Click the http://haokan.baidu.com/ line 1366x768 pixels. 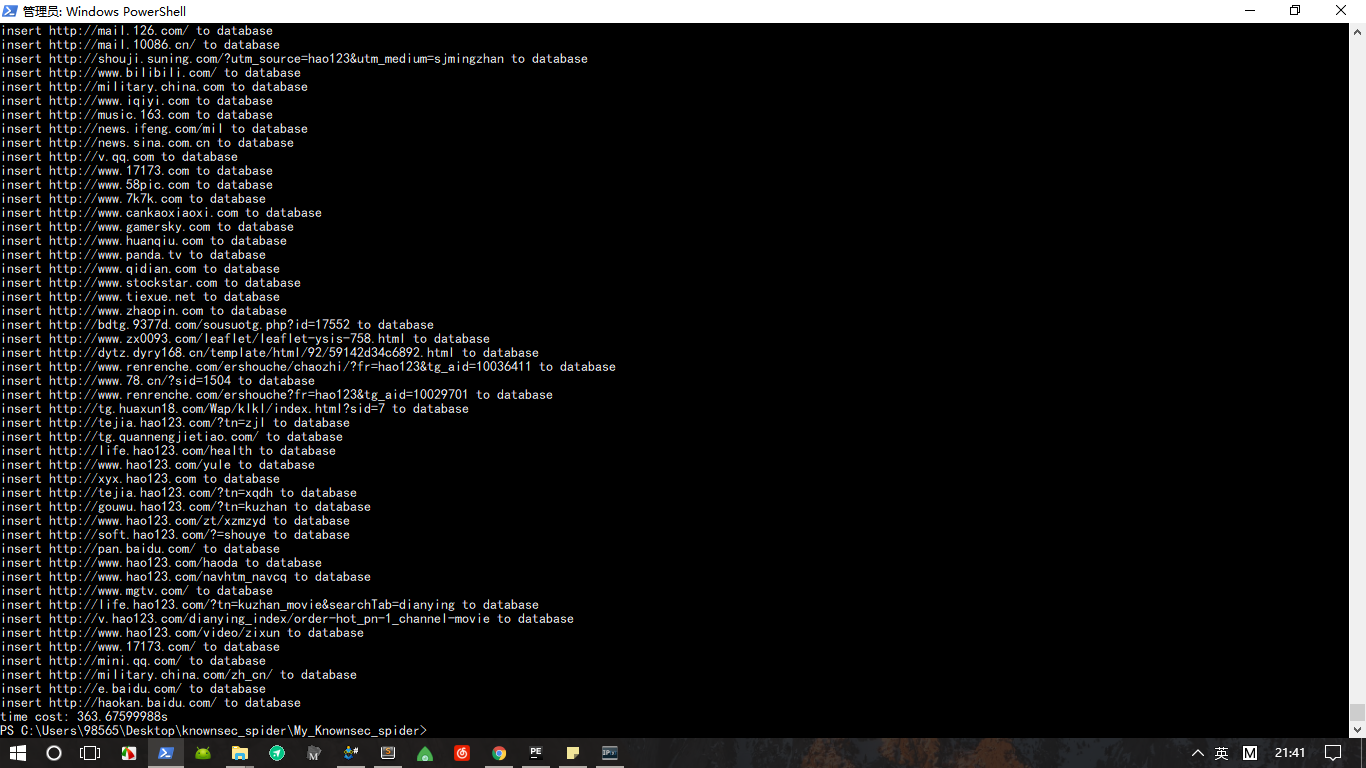pos(151,703)
